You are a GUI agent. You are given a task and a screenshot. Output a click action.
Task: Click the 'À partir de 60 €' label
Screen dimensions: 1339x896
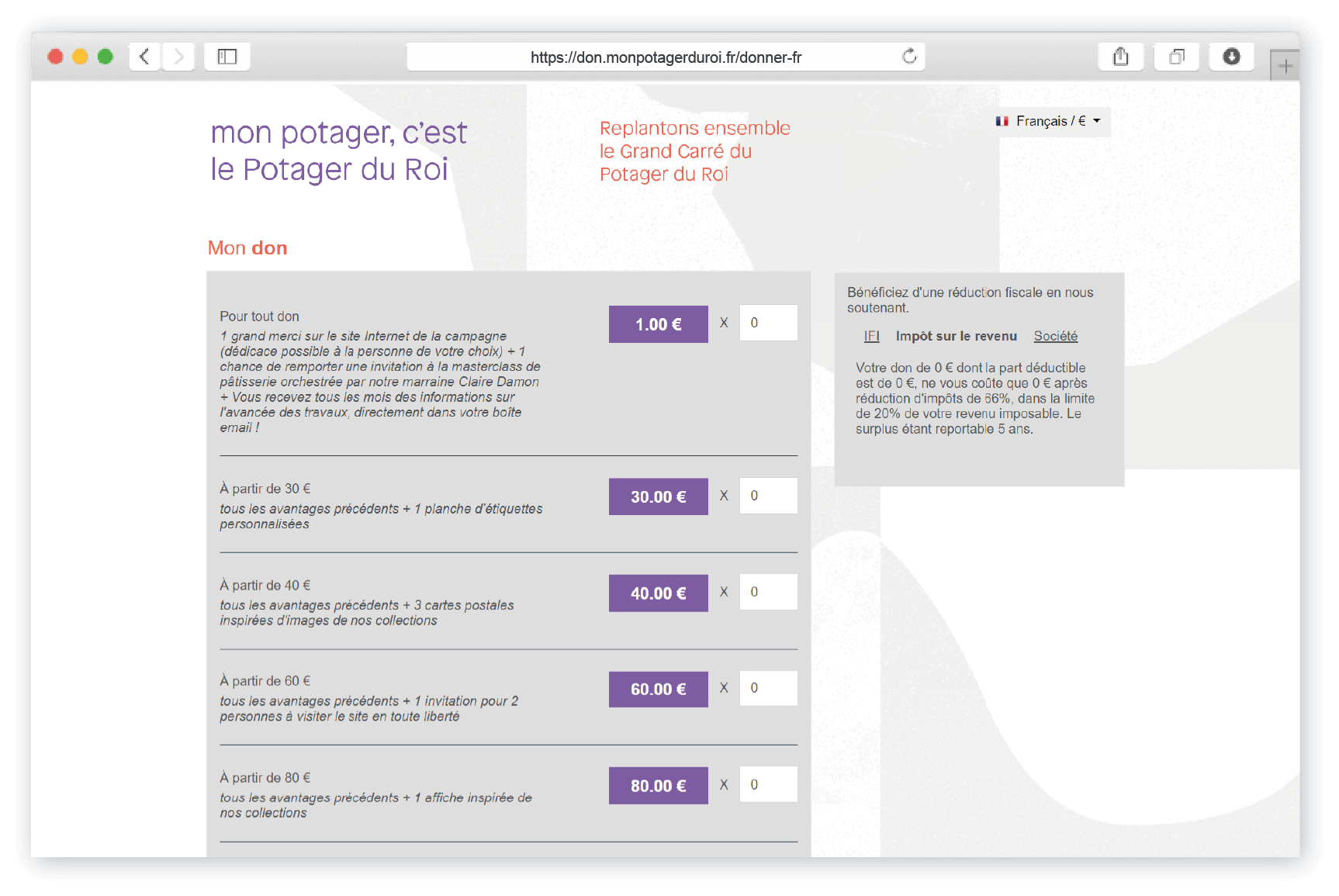click(265, 681)
